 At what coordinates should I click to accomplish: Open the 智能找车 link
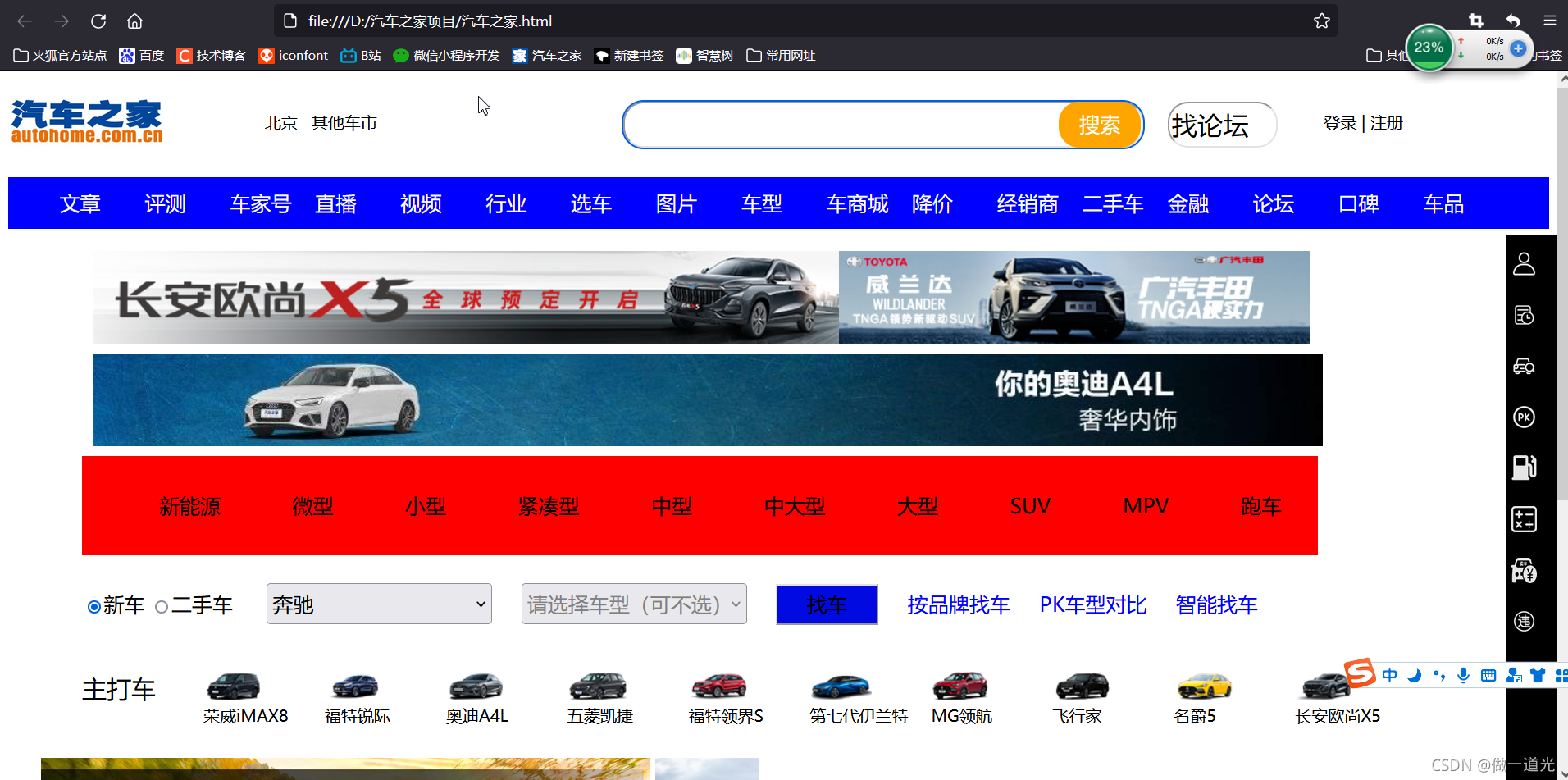point(1216,604)
